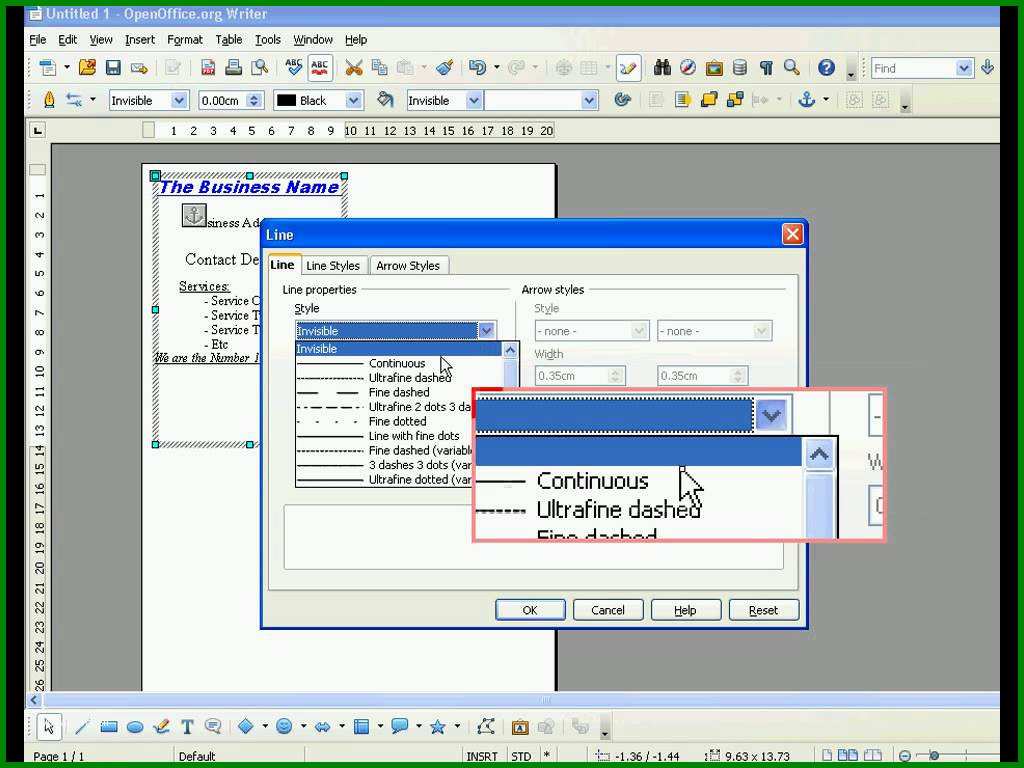Viewport: 1024px width, 768px height.
Task: Collapse the Style dropdown arrow in Line dialog
Action: [x=487, y=331]
